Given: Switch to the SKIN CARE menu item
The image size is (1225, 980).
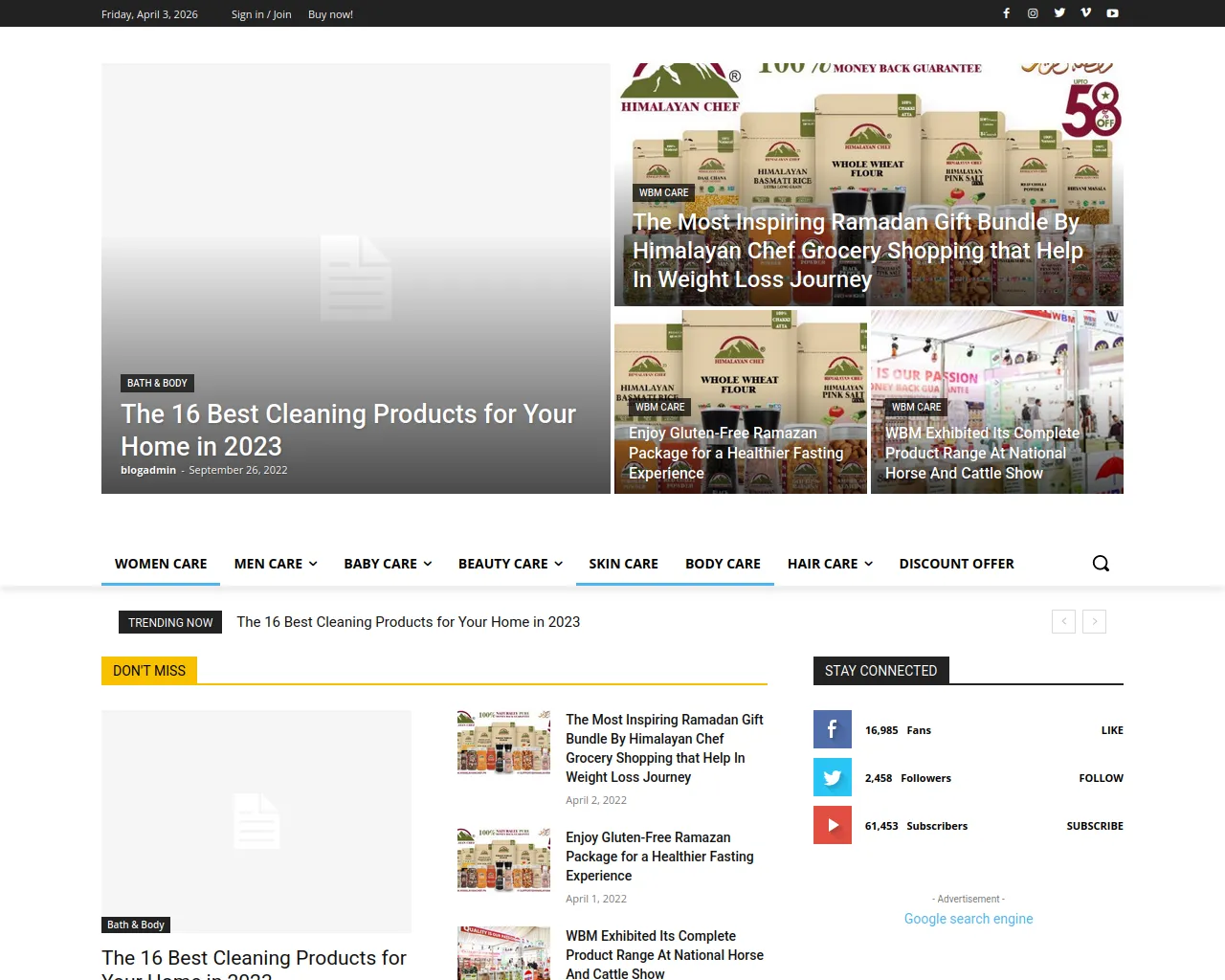Looking at the screenshot, I should click(x=623, y=564).
